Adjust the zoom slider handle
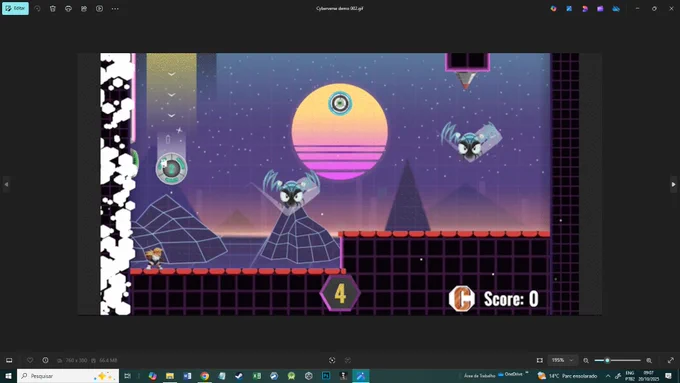This screenshot has width=680, height=383. click(607, 360)
